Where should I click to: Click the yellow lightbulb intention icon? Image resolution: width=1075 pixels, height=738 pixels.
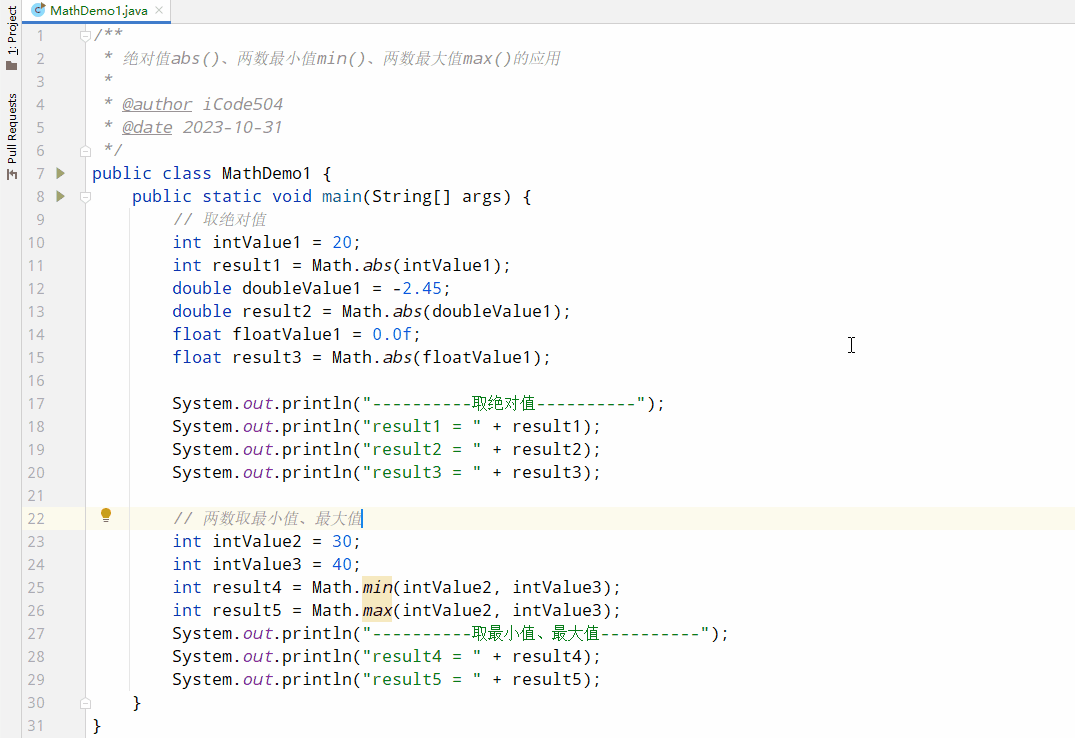(x=106, y=516)
